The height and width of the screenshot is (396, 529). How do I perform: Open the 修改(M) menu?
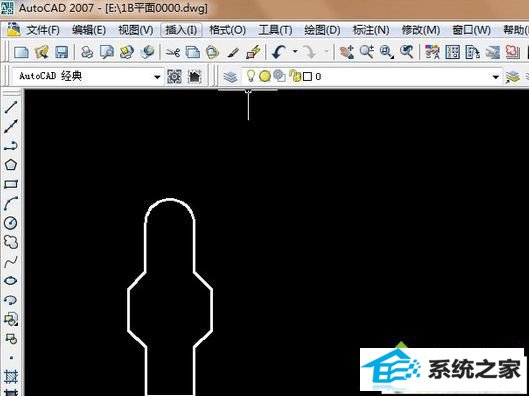(421, 30)
